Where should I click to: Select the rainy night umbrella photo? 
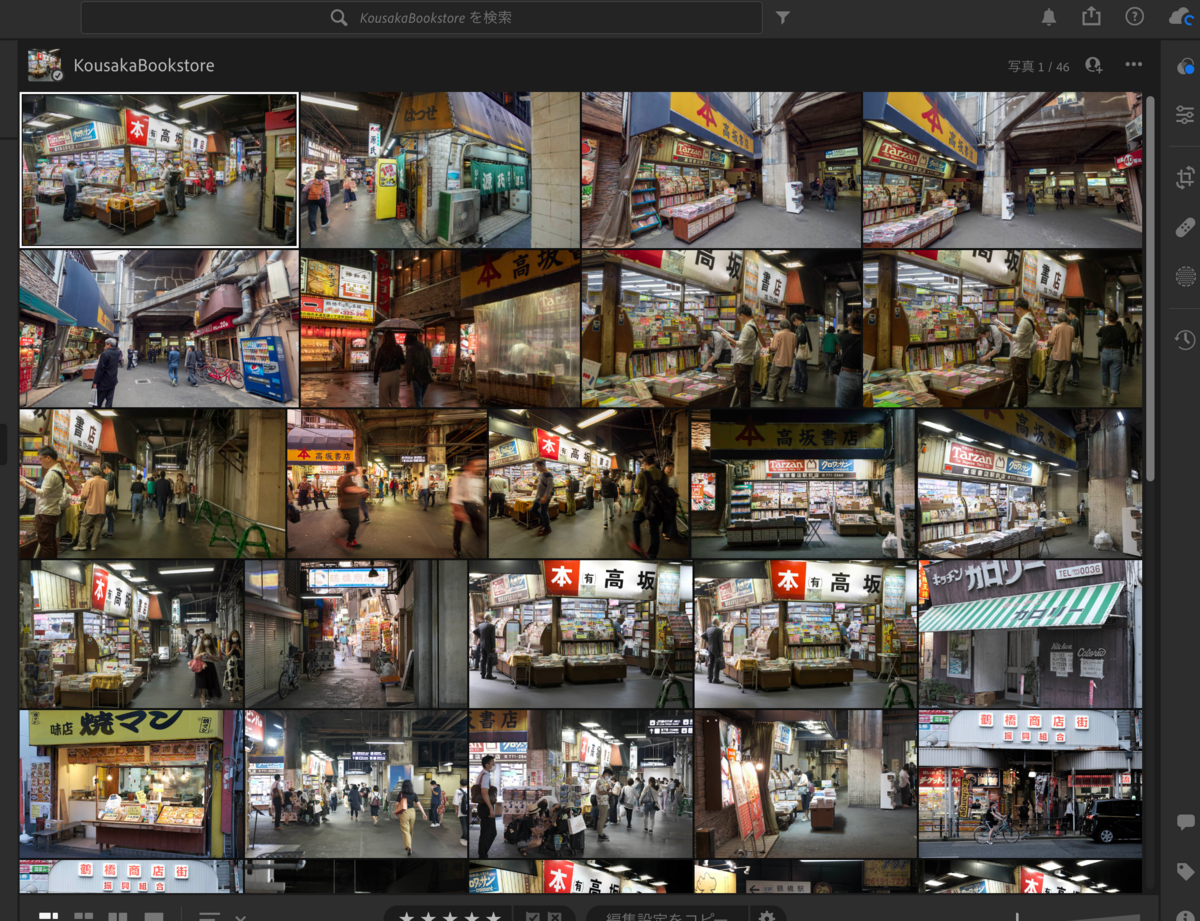pyautogui.click(x=440, y=329)
